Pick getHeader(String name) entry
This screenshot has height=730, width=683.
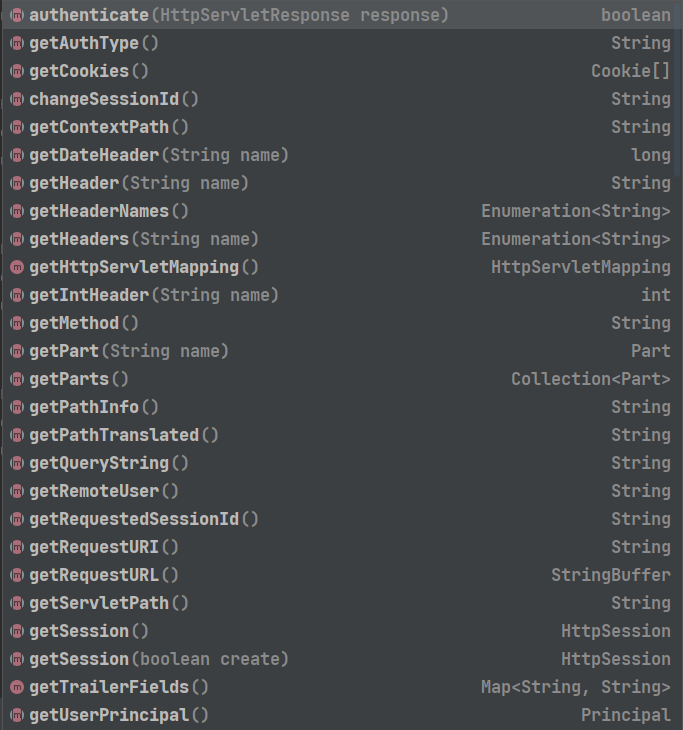[338, 183]
